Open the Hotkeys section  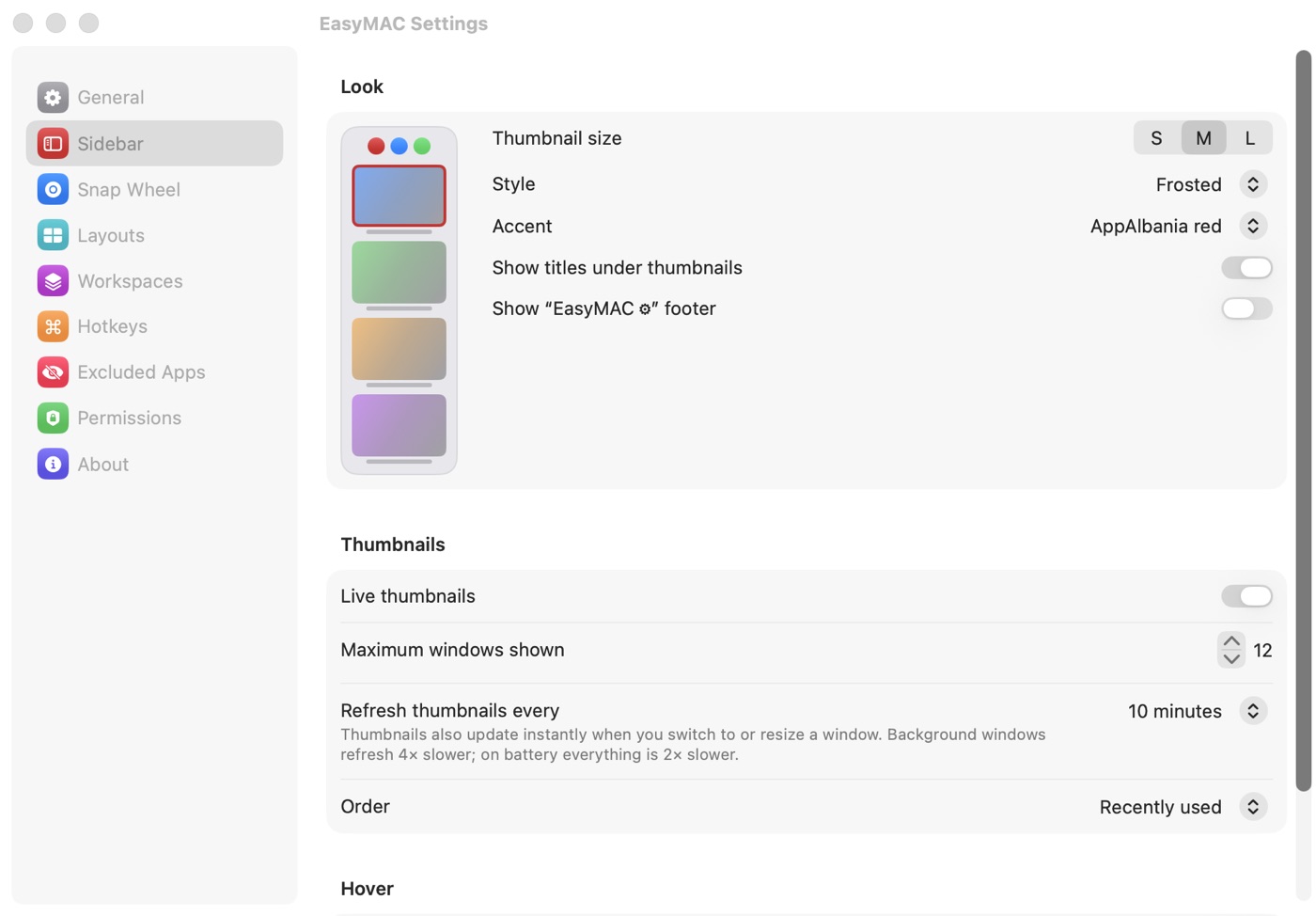(154, 326)
